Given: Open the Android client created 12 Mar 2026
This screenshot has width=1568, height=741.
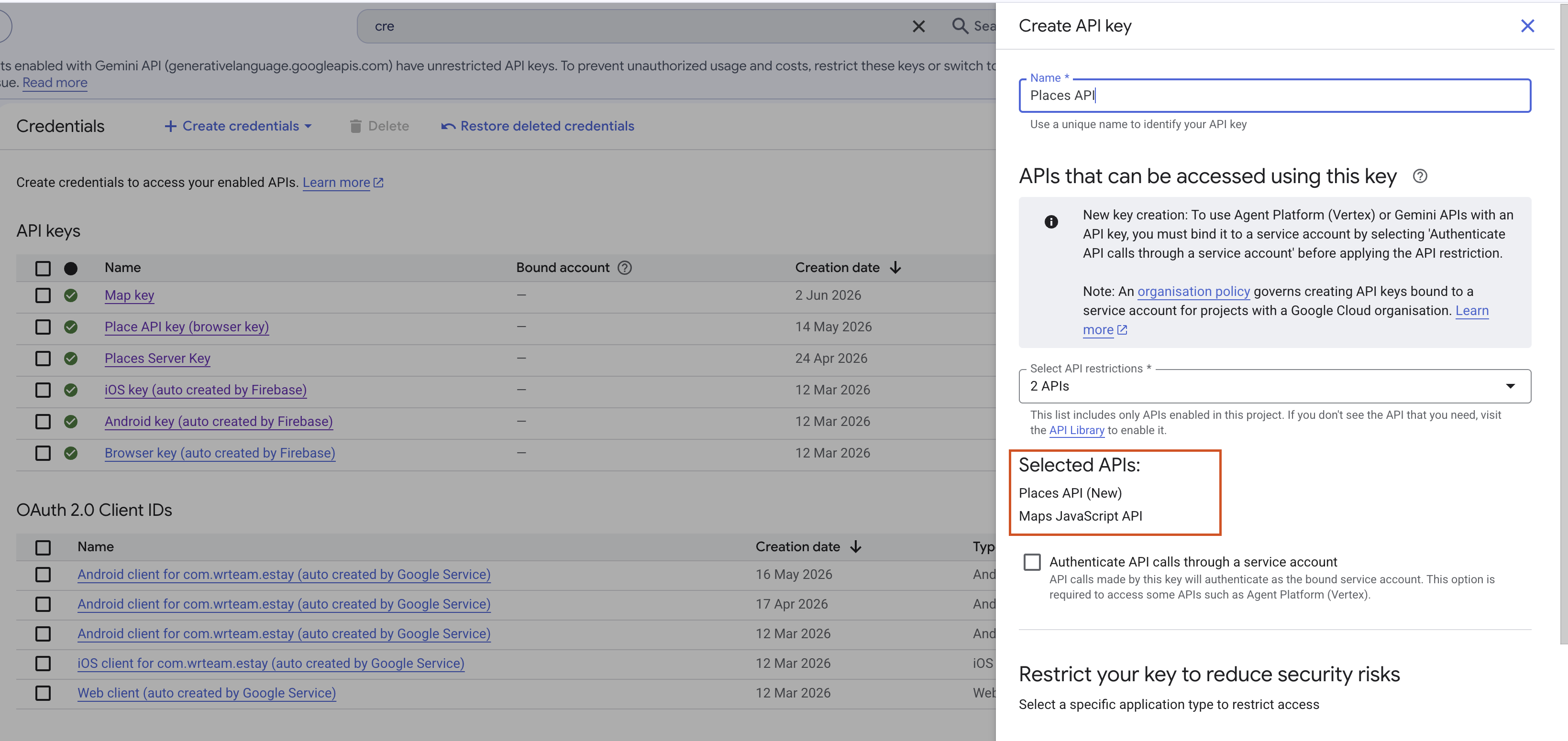Looking at the screenshot, I should [x=284, y=633].
